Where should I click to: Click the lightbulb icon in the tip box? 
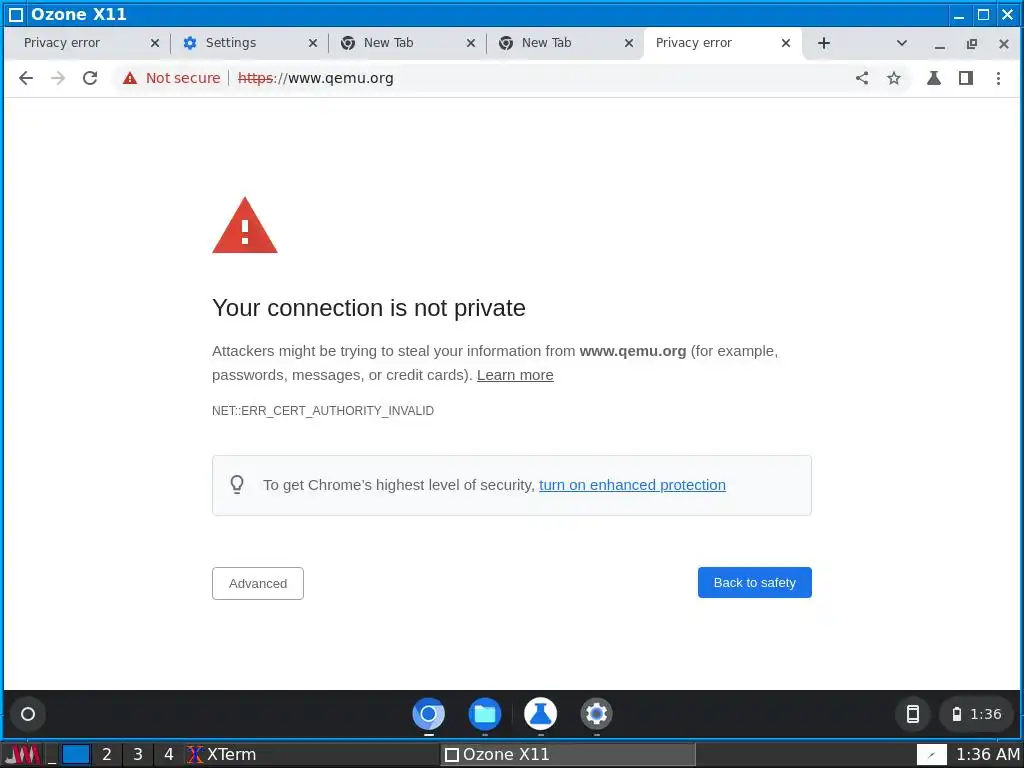pyautogui.click(x=237, y=485)
